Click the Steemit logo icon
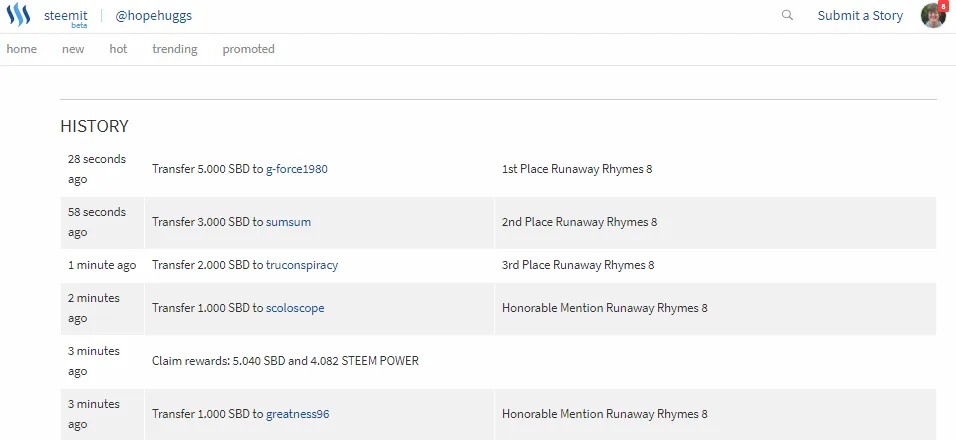Screen dimensions: 956x440 tap(18, 15)
